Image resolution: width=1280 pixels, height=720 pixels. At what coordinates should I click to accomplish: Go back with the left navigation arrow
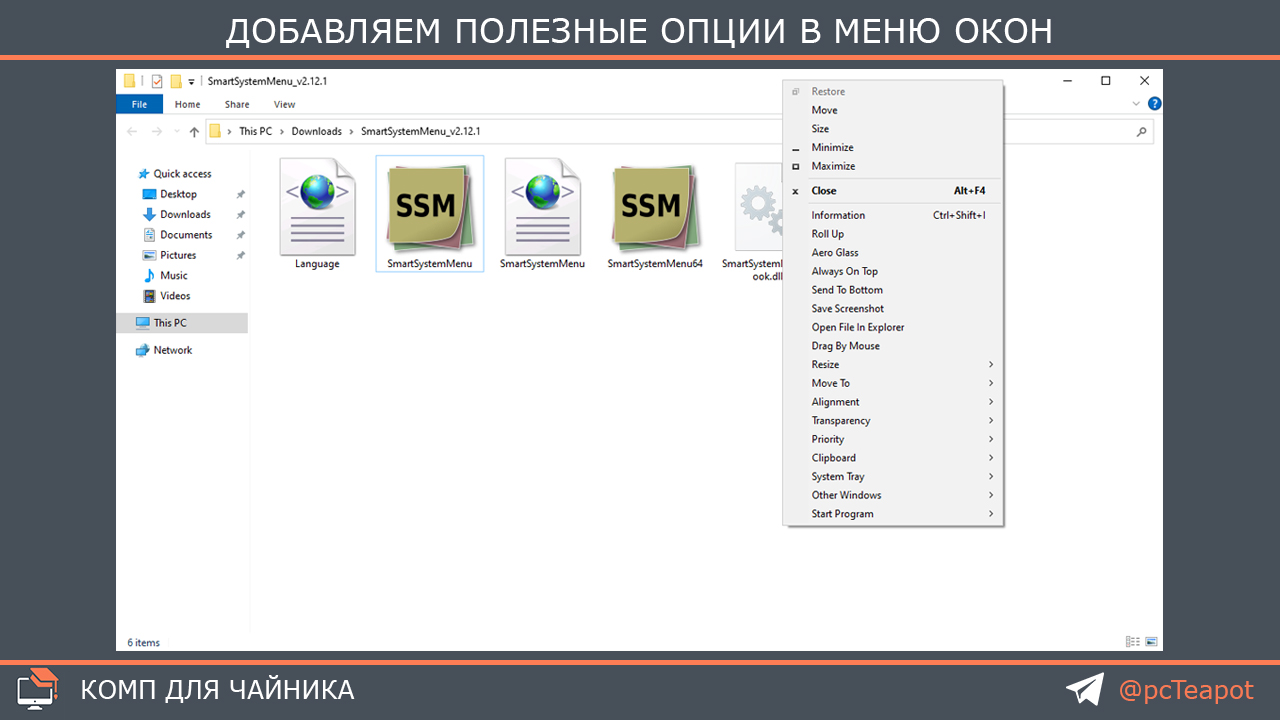pos(133,132)
